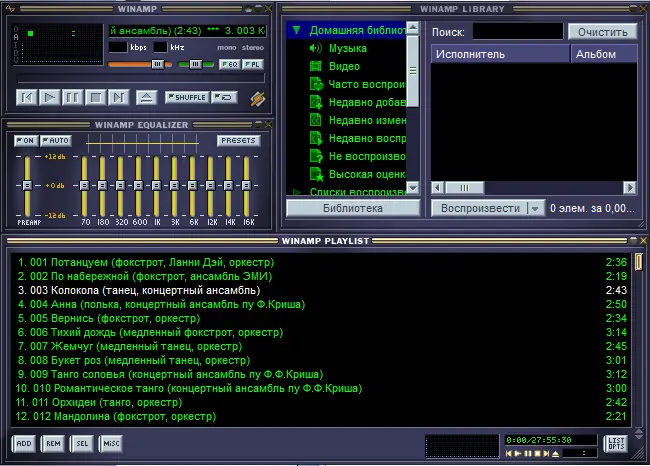Toggle the EQ window button
The width and height of the screenshot is (650, 466).
(229, 64)
